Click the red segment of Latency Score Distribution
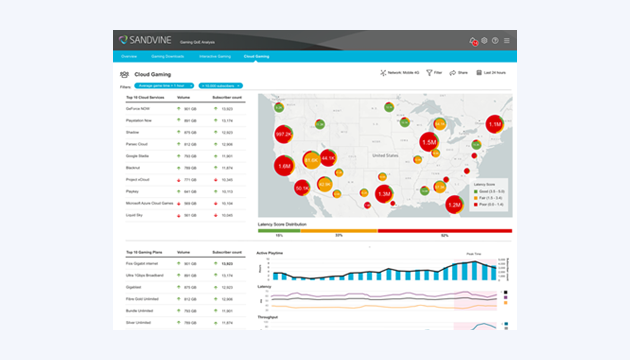630x360 pixels. (x=445, y=231)
